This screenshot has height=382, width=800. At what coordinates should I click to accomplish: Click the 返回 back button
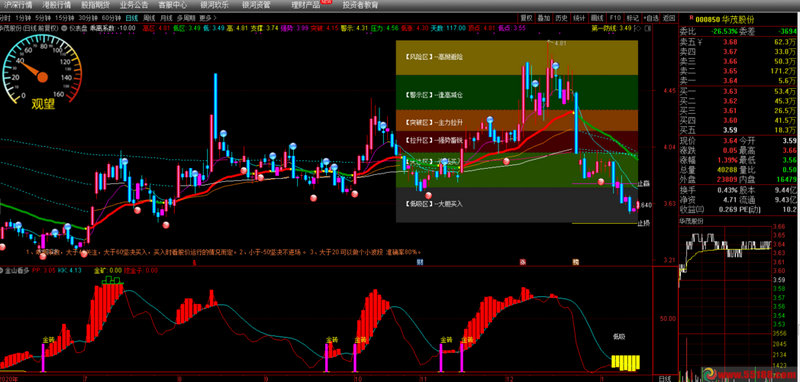click(x=669, y=17)
